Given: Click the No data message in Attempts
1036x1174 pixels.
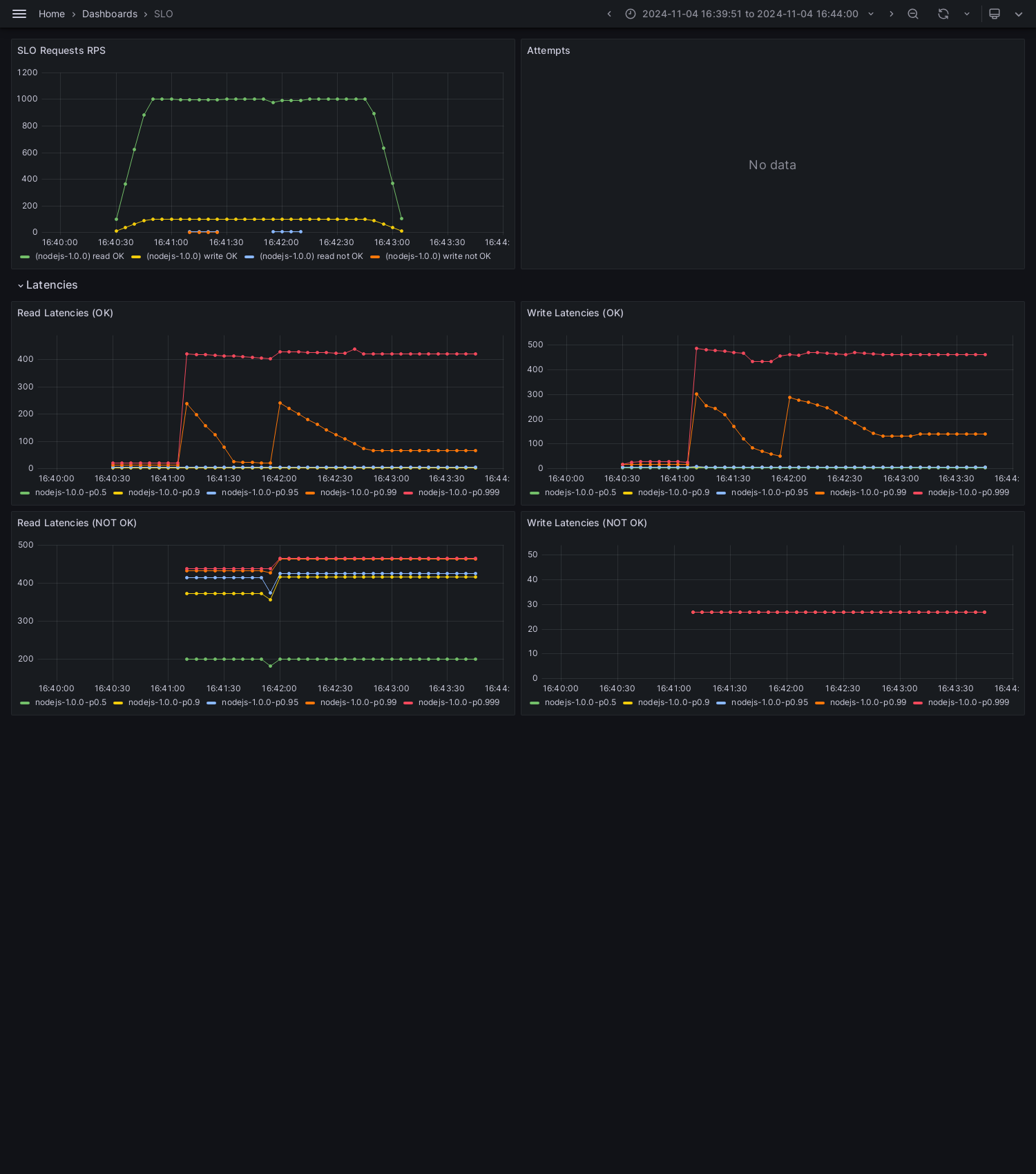Looking at the screenshot, I should [772, 165].
